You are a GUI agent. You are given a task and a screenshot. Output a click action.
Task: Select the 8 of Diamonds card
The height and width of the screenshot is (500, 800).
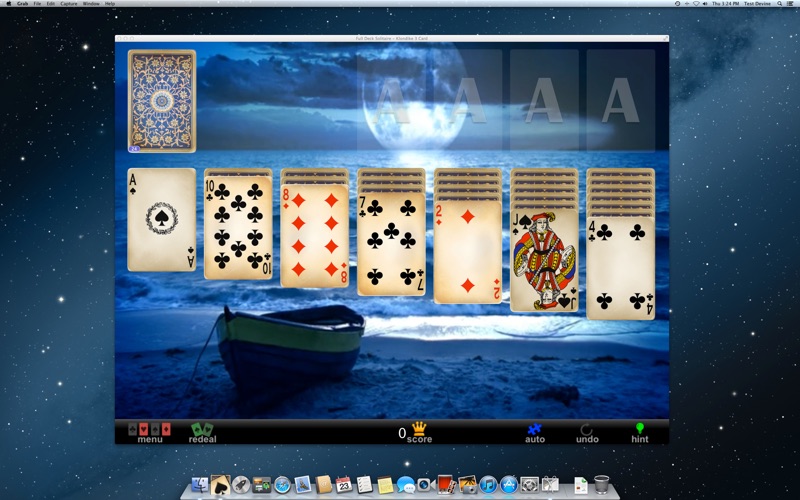coord(315,236)
